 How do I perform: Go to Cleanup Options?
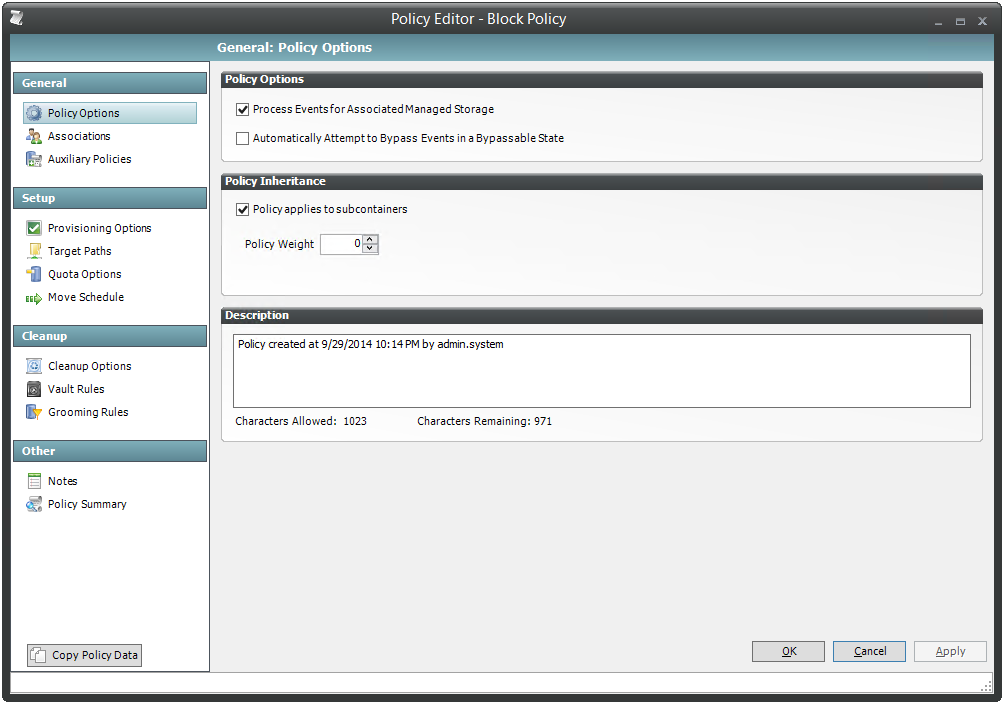coord(90,366)
